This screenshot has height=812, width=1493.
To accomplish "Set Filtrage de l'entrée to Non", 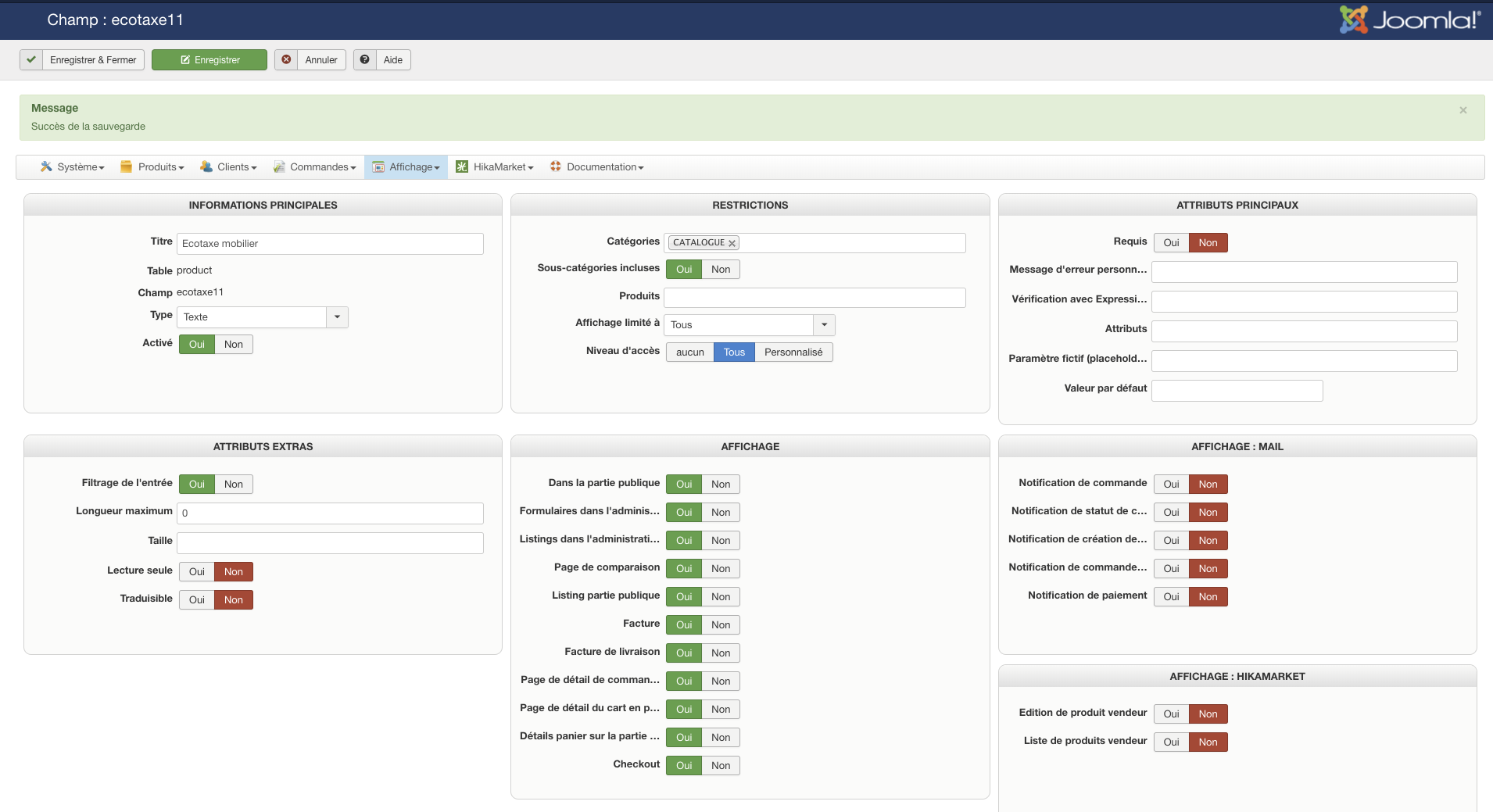I will tap(234, 485).
